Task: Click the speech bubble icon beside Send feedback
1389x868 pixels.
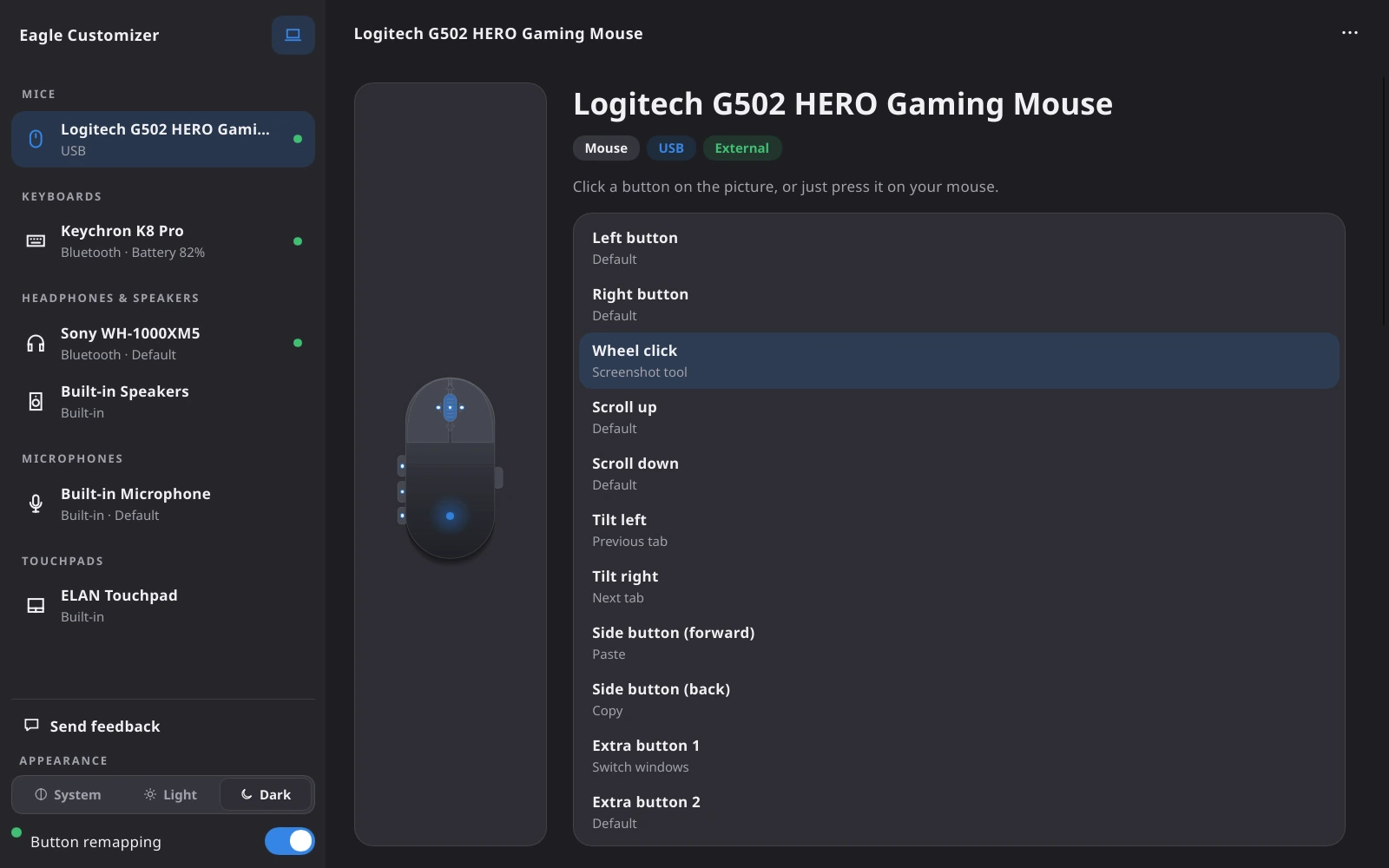Action: pos(32,725)
